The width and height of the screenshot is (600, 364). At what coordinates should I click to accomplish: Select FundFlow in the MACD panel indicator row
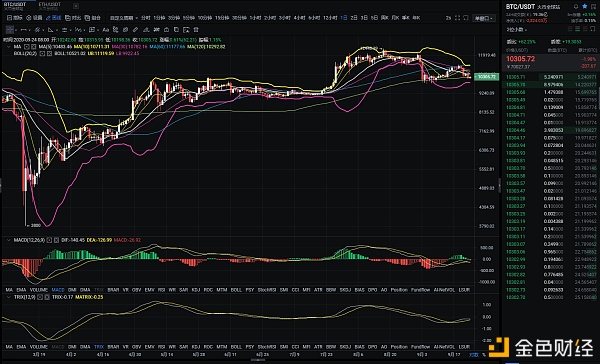click(x=421, y=290)
